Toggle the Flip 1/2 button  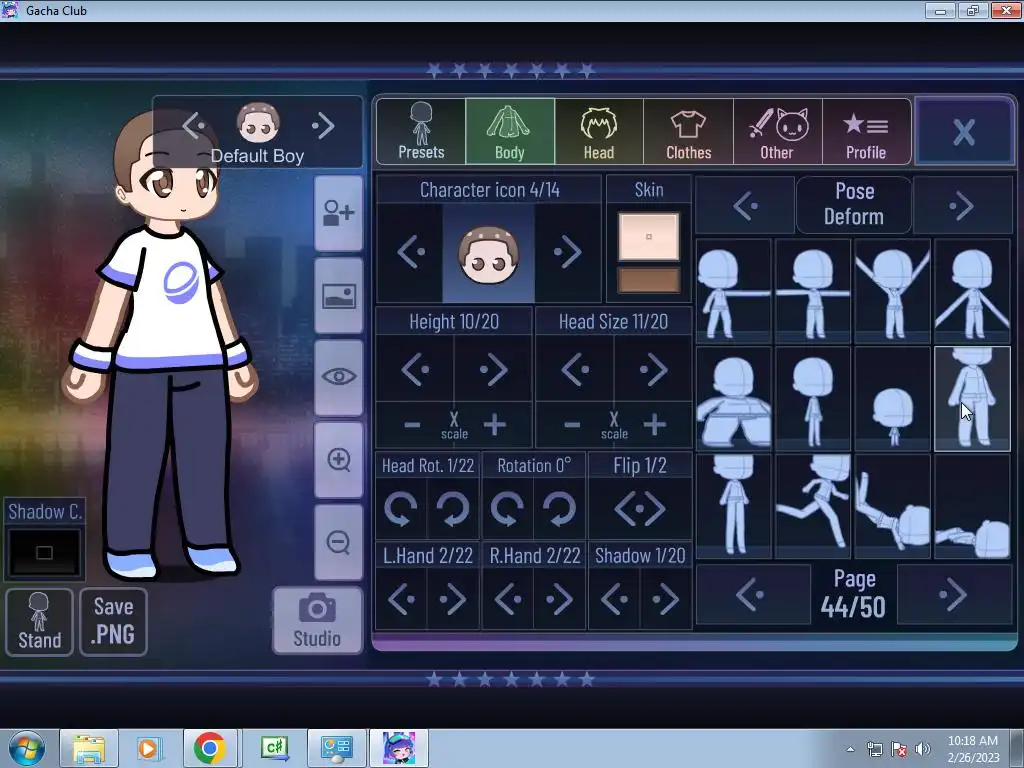(x=640, y=509)
